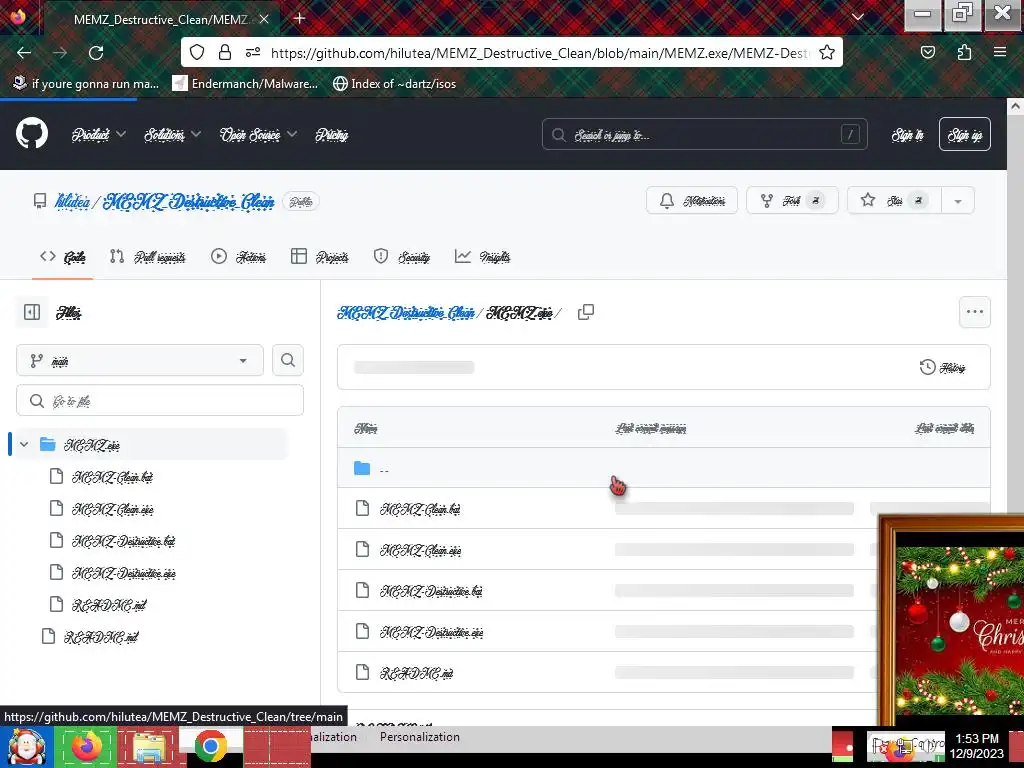This screenshot has height=768, width=1024.
Task: Select the root README.md in file tree
Action: point(101,636)
